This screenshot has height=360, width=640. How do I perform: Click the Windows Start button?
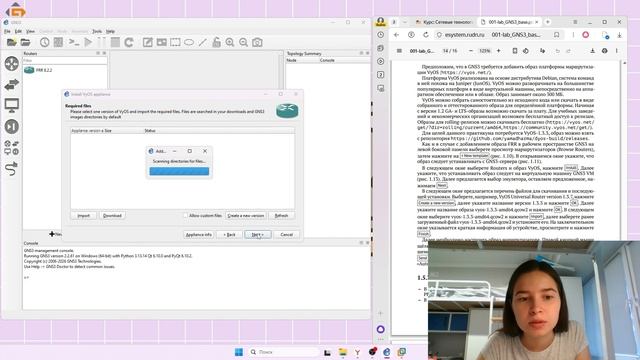pyautogui.click(x=239, y=352)
